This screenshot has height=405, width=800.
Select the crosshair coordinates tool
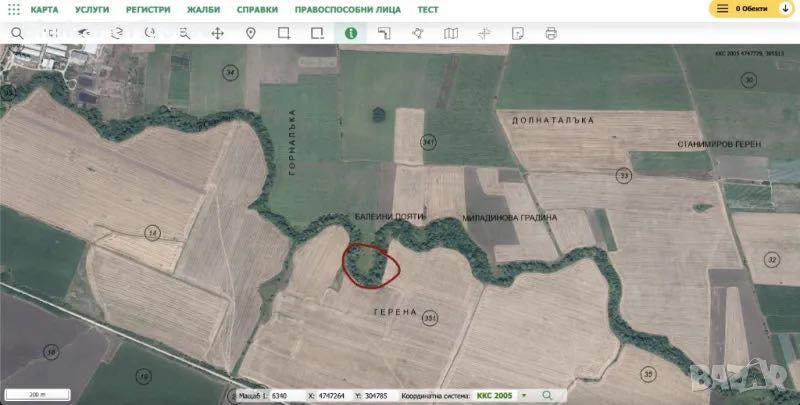[484, 34]
